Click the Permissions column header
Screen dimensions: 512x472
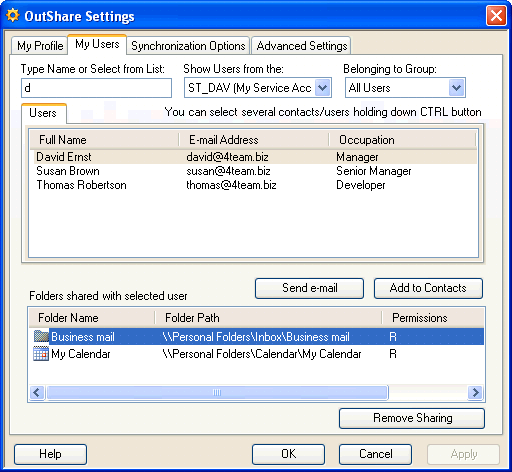433,318
